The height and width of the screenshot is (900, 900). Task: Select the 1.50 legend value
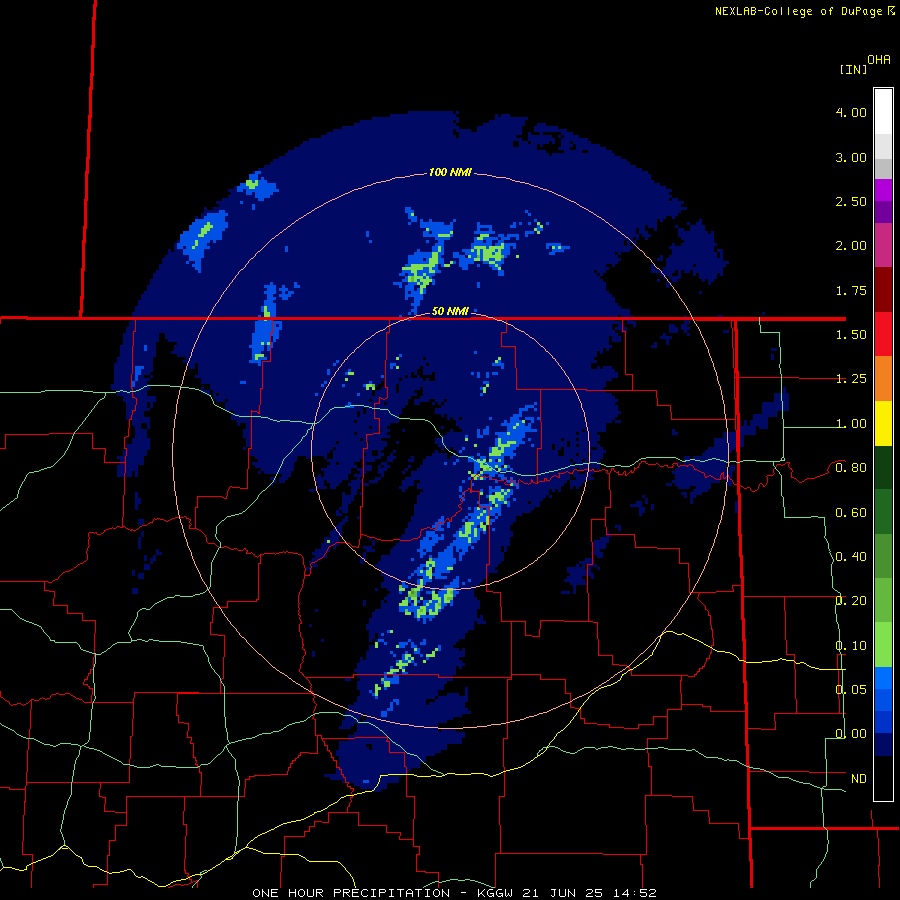click(851, 335)
